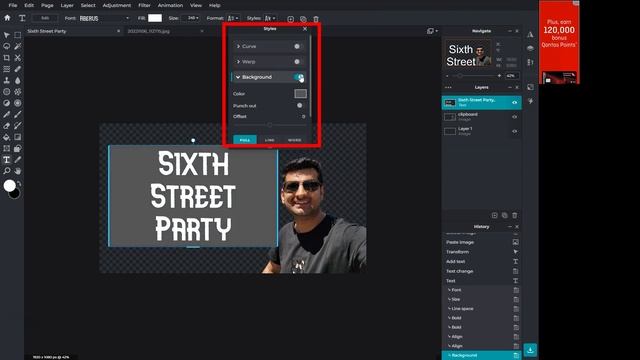Viewport: 640px width, 360px height.
Task: Expand the Warp section
Action: pos(238,62)
